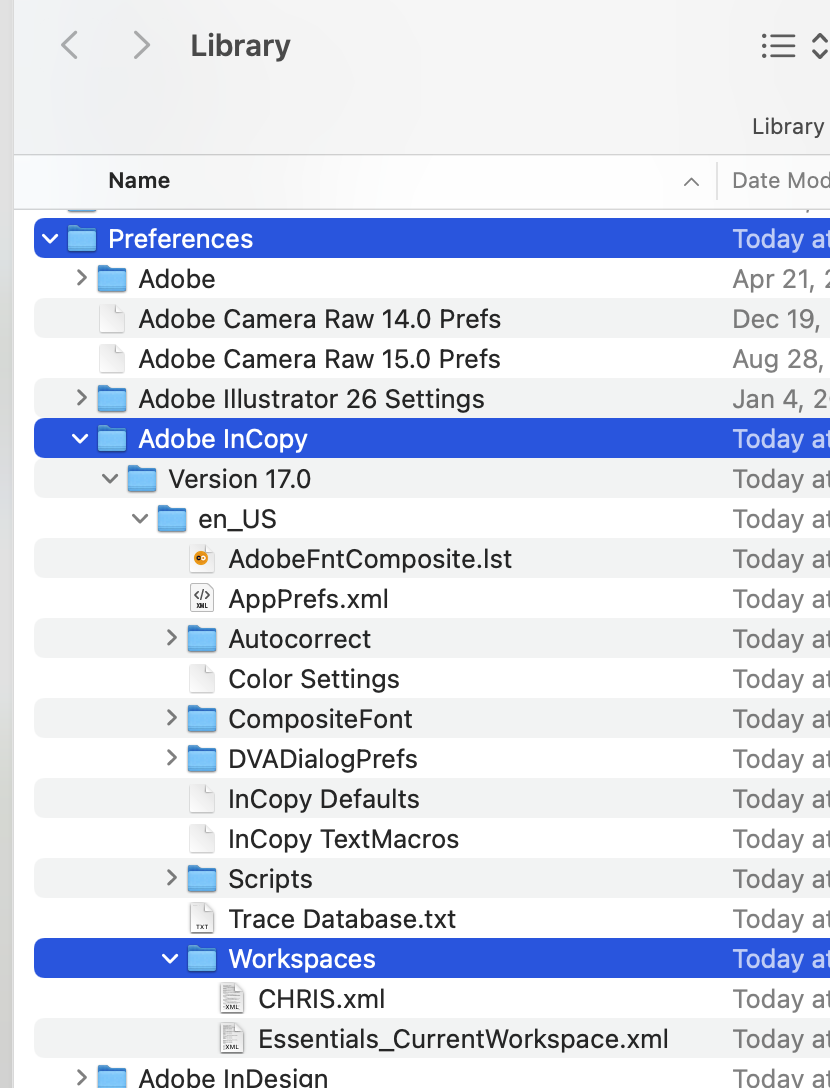
Task: Expand Adobe Illustrator 26 Settings folder
Action: coord(81,398)
